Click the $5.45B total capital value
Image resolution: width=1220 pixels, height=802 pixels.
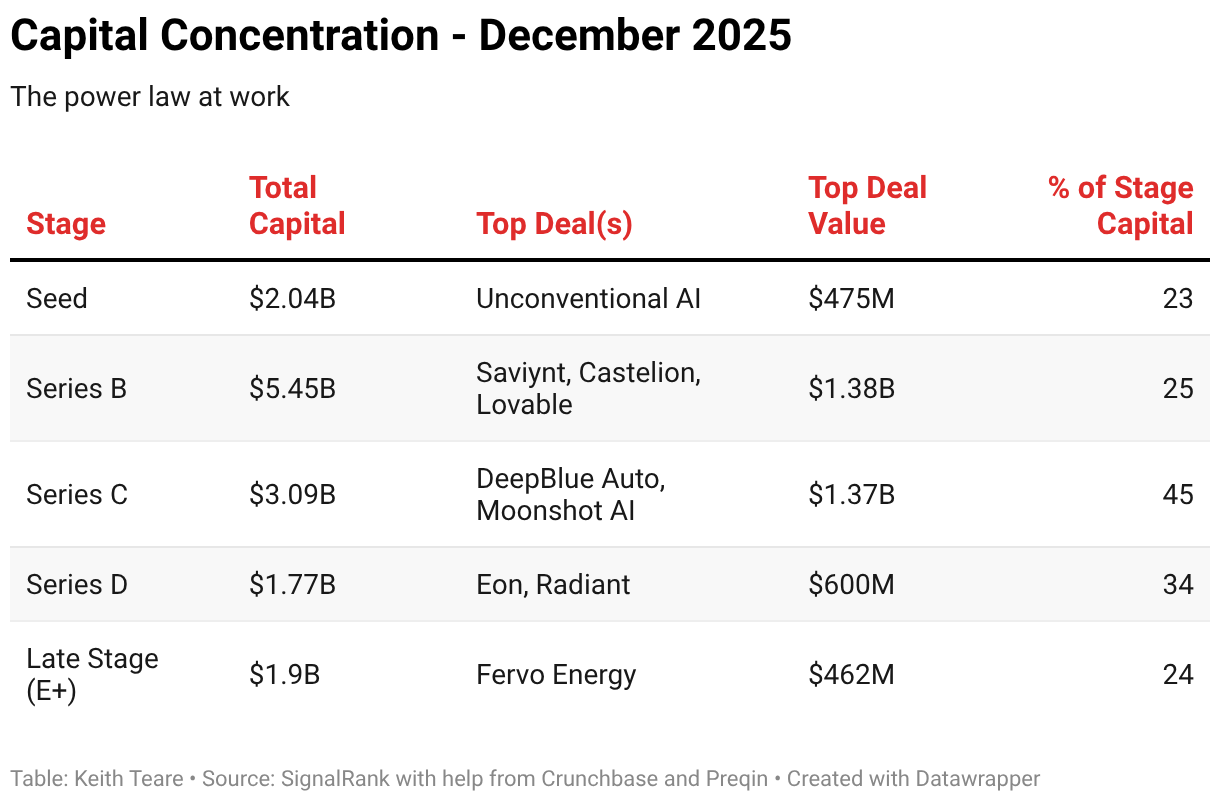coord(292,388)
